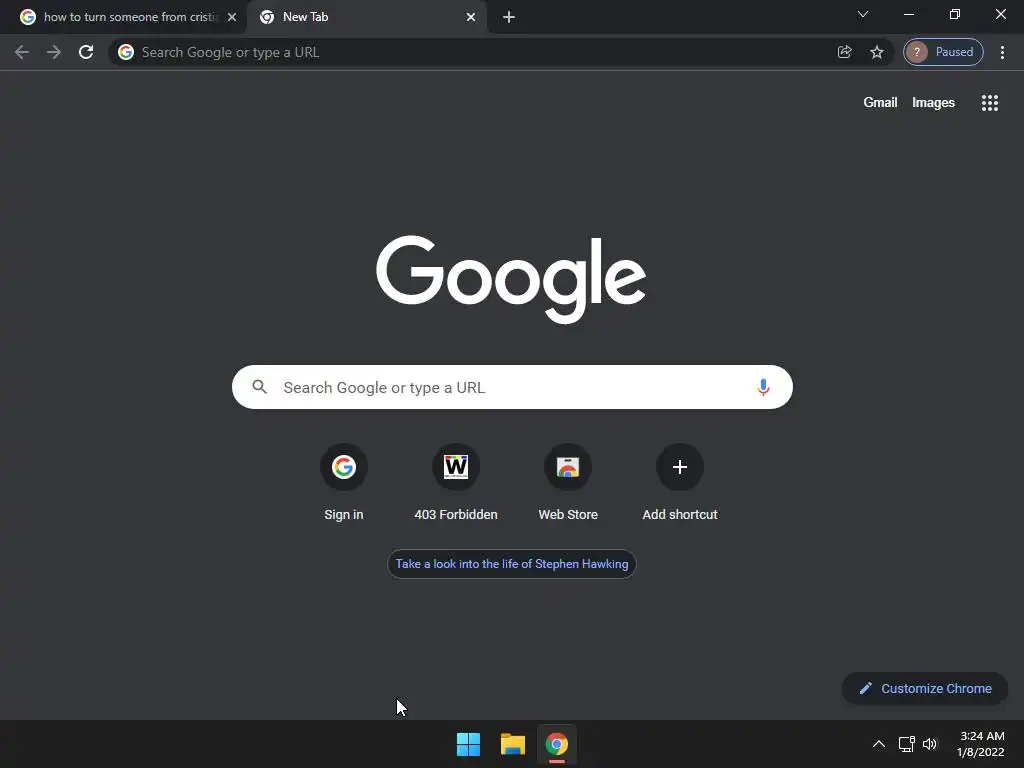The width and height of the screenshot is (1024, 768).
Task: Click the Google logo
Action: (x=511, y=279)
